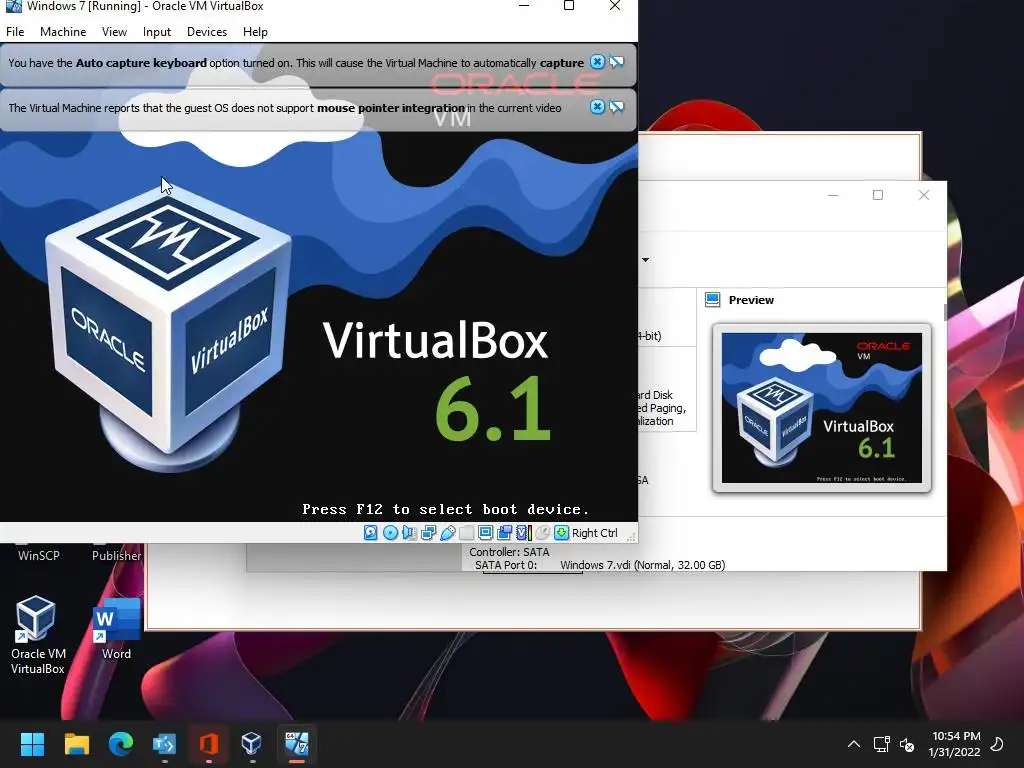Switch to the Windows 7 VM taskbar icon
The image size is (1024, 768).
[x=296, y=744]
